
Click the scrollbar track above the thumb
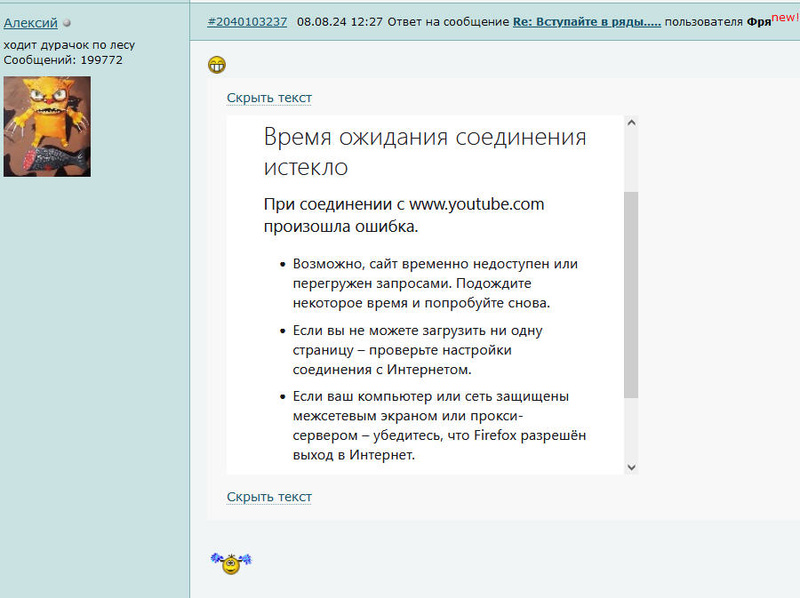[x=630, y=160]
